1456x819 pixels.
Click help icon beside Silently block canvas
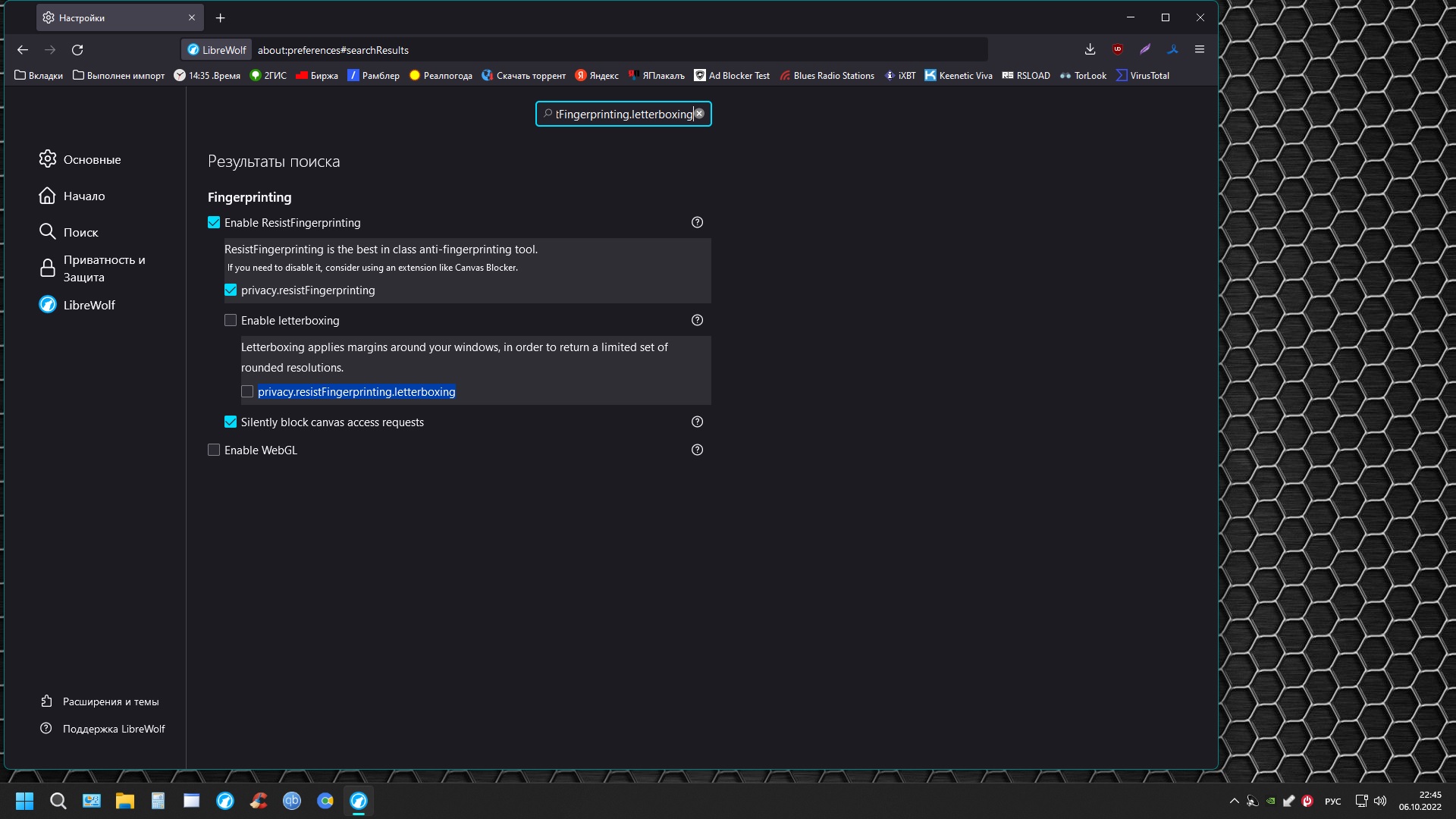(x=697, y=422)
